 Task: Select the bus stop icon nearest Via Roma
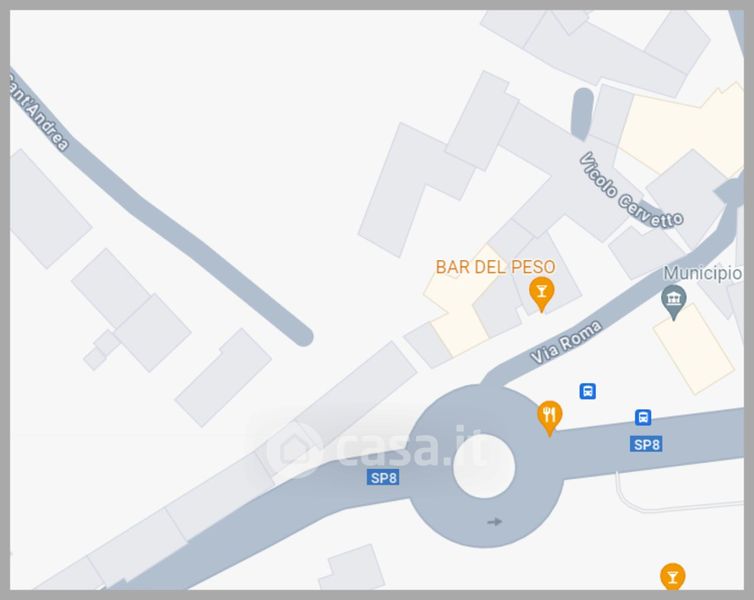[x=588, y=391]
